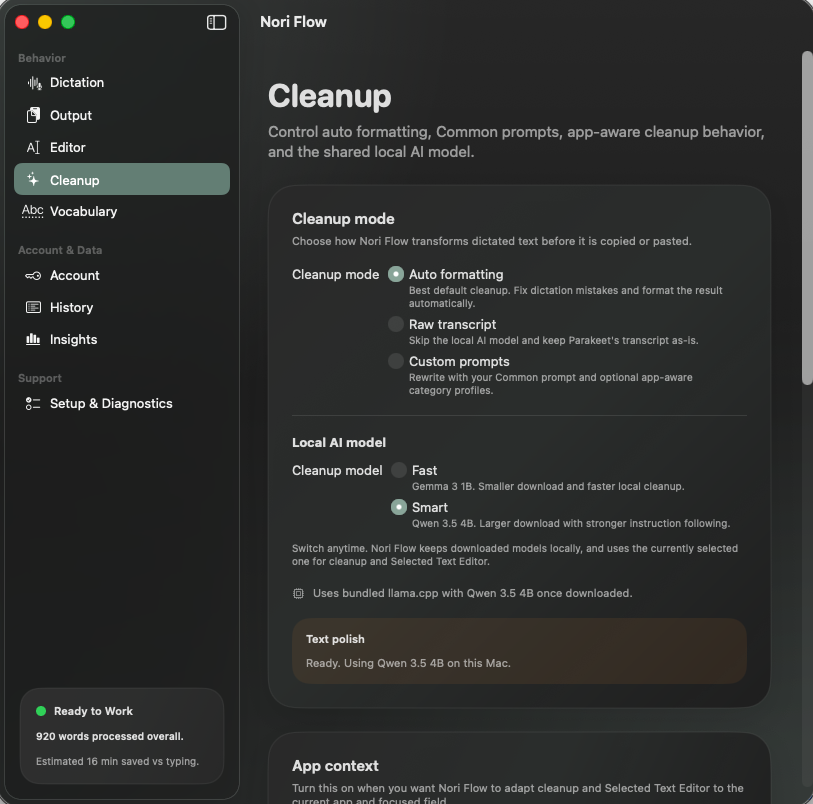Select the Raw transcript radio option
This screenshot has width=813, height=804.
[396, 324]
